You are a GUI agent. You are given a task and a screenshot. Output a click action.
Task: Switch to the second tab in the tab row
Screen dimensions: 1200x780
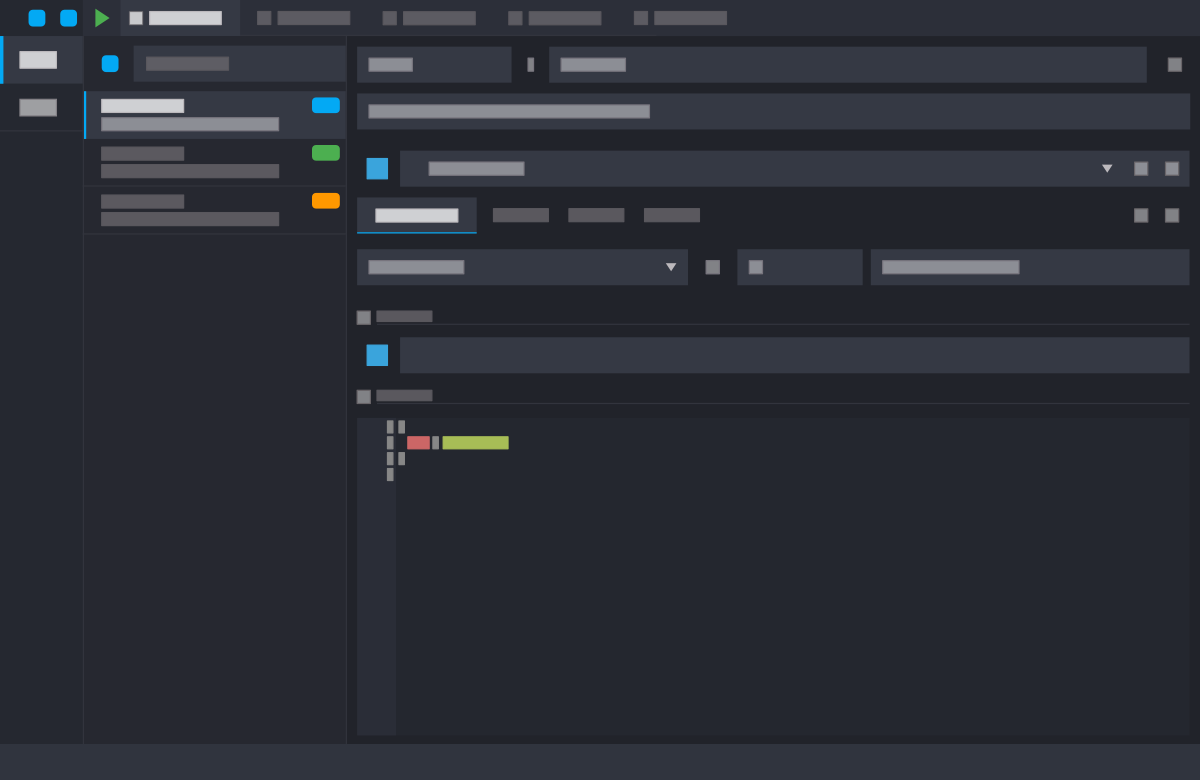tap(521, 215)
